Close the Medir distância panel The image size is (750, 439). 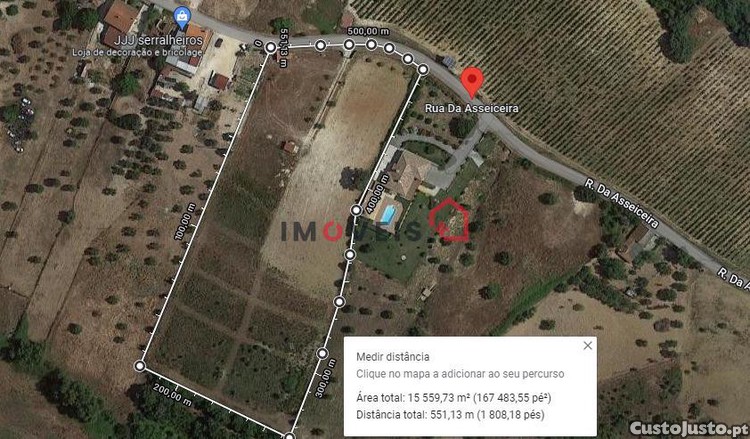[x=587, y=345]
